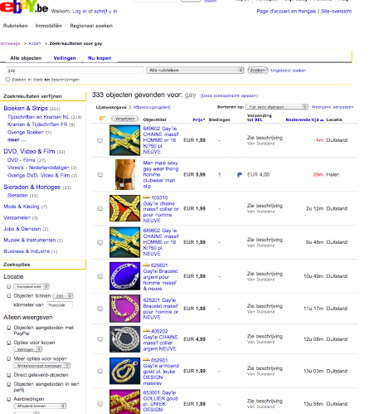Open the 'Site-overzicht' link
369x414 pixels.
click(336, 11)
